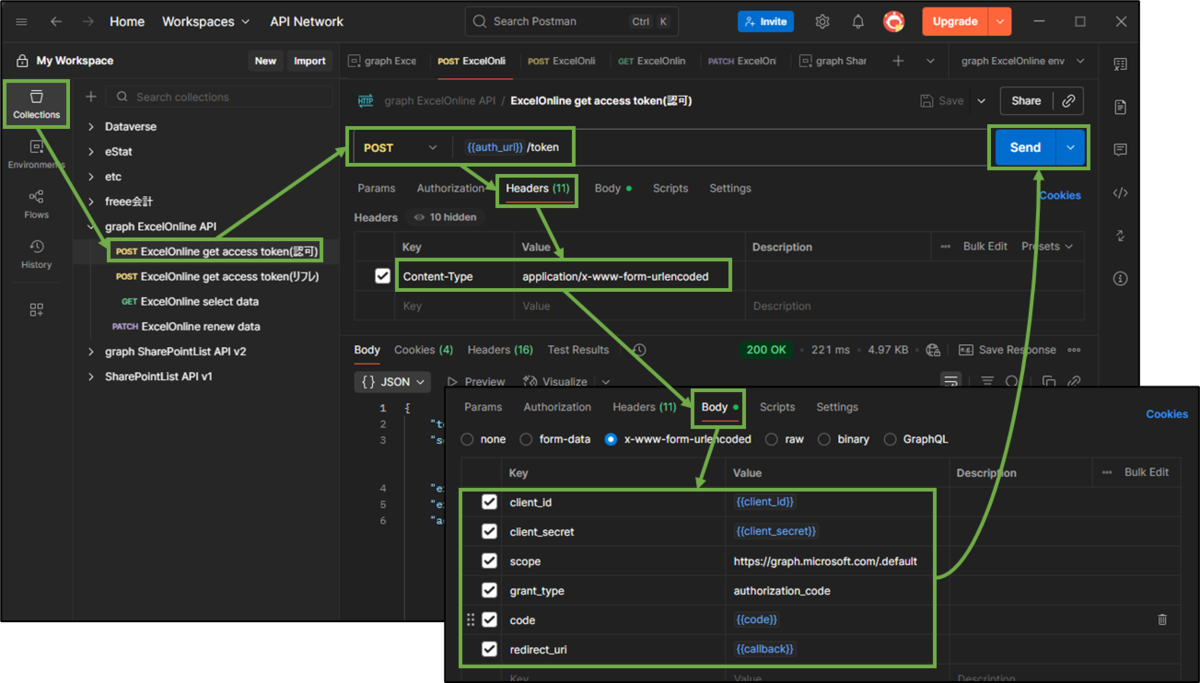Click the Invite button

coord(765,21)
